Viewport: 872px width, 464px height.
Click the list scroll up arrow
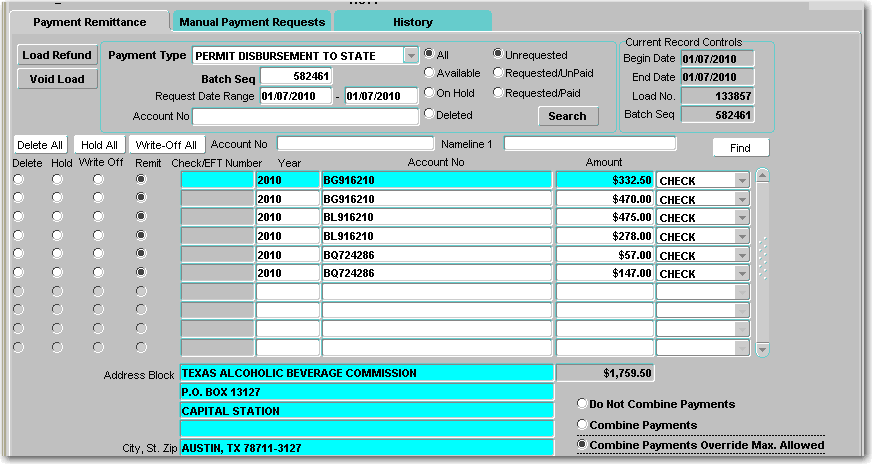coord(762,175)
